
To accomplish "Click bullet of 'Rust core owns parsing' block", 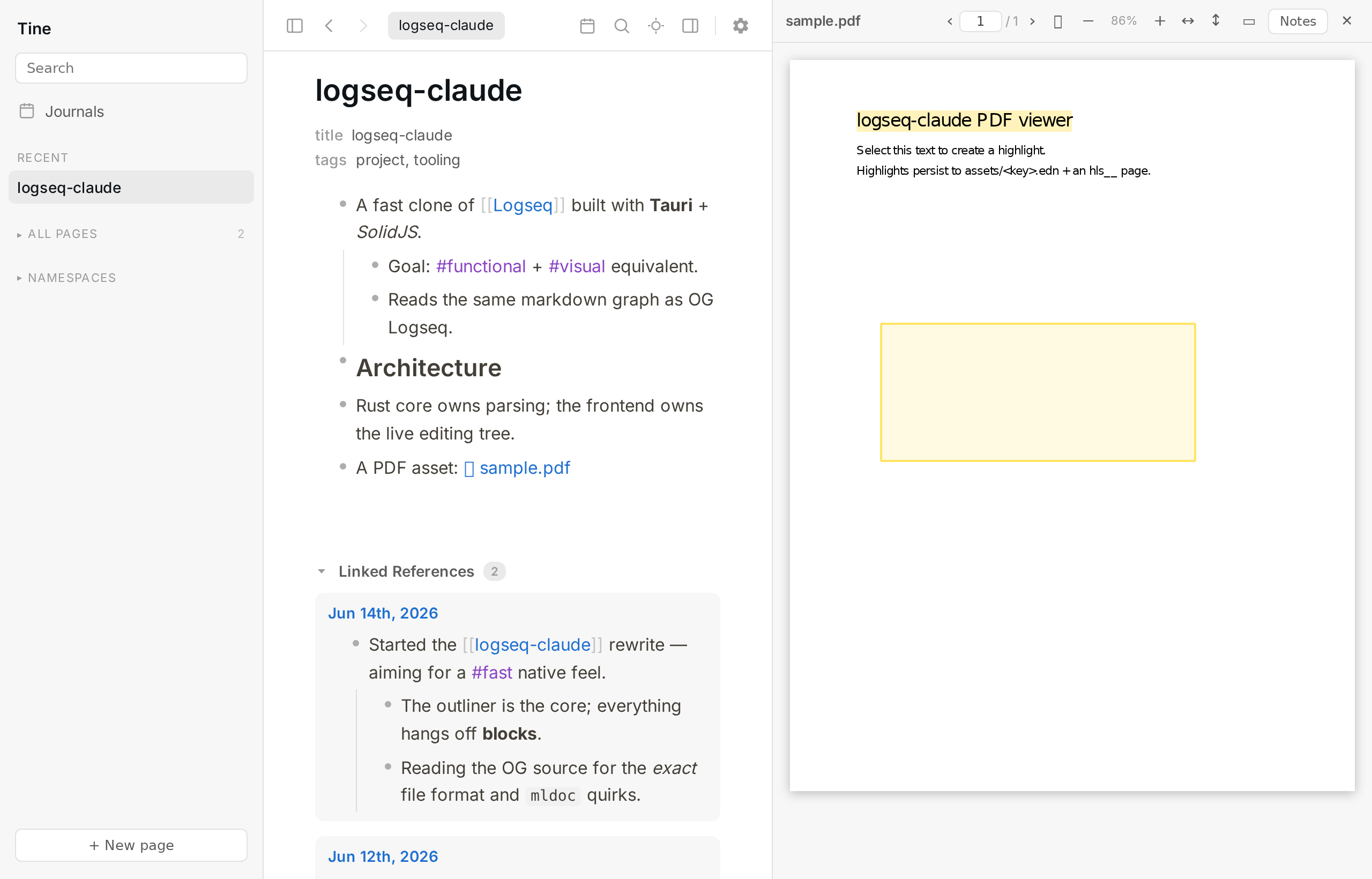I will 343,404.
